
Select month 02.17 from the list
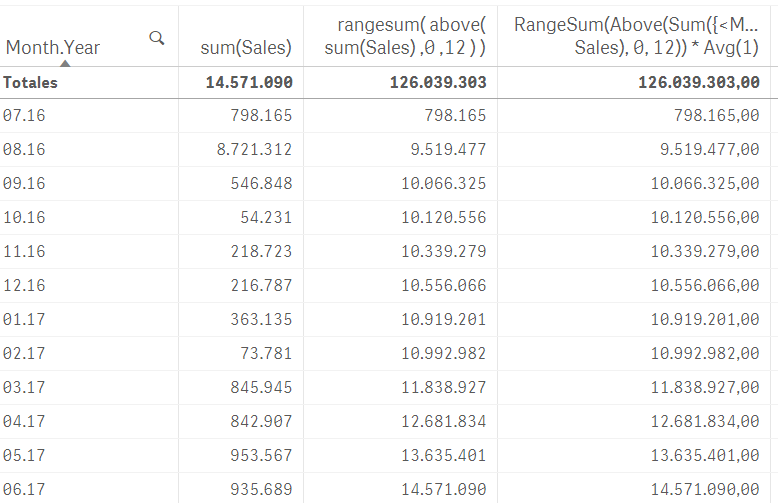(24, 354)
